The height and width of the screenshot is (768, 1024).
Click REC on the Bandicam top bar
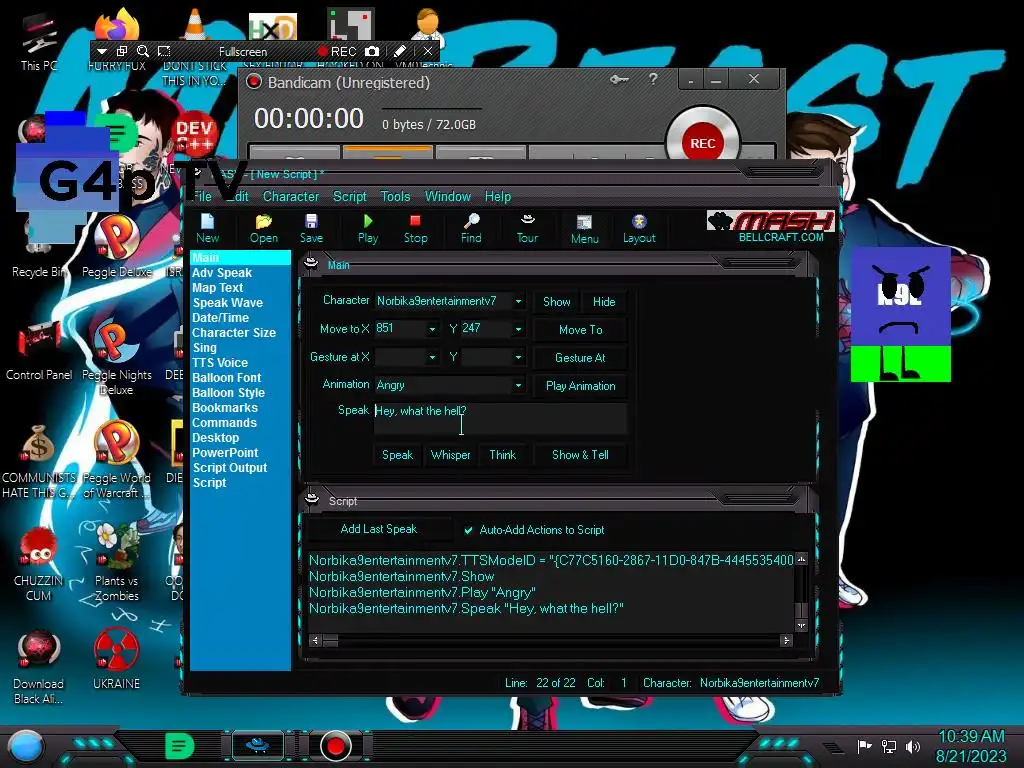click(x=337, y=51)
